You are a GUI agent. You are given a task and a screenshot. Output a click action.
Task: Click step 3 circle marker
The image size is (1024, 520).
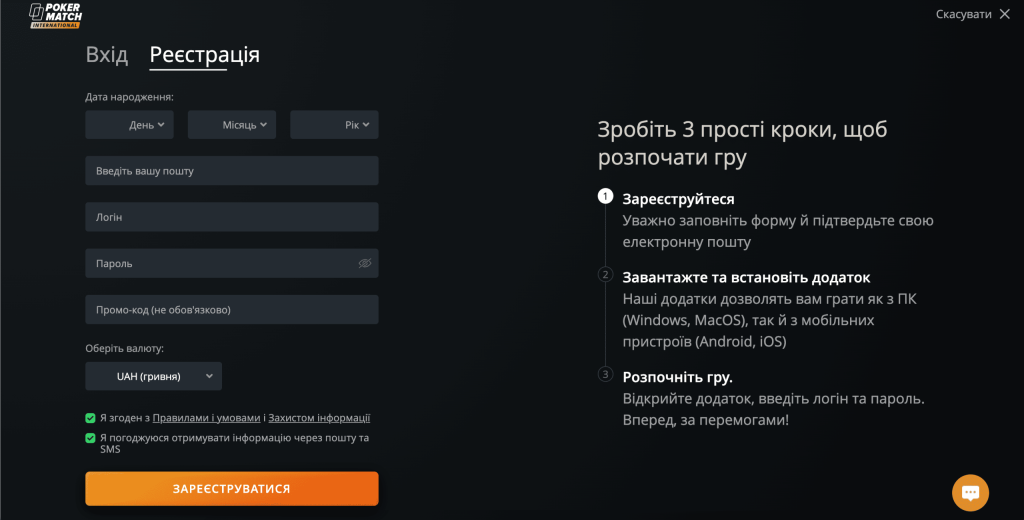tap(605, 374)
